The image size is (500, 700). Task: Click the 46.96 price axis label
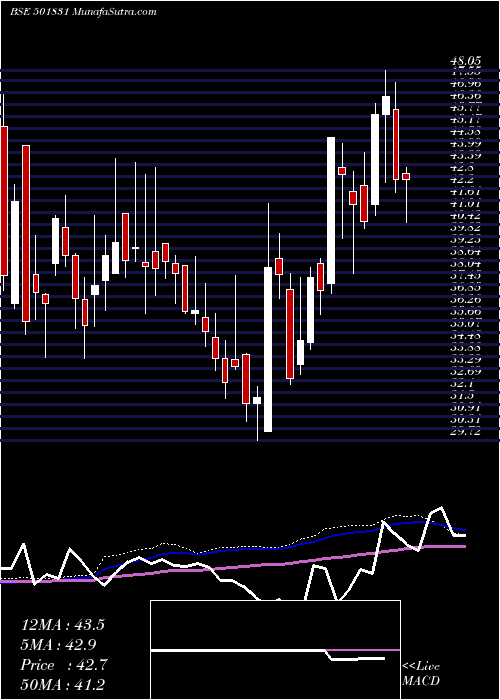(x=466, y=83)
